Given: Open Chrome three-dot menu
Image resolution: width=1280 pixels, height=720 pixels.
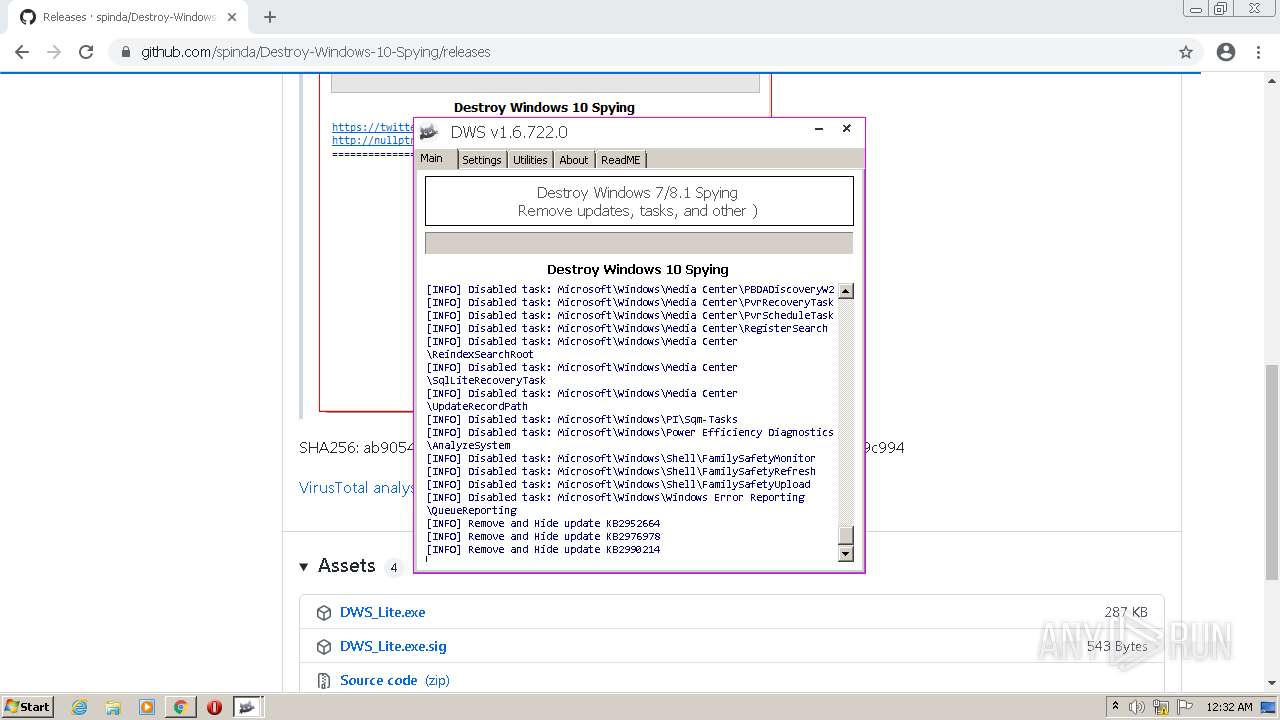Looking at the screenshot, I should point(1260,52).
